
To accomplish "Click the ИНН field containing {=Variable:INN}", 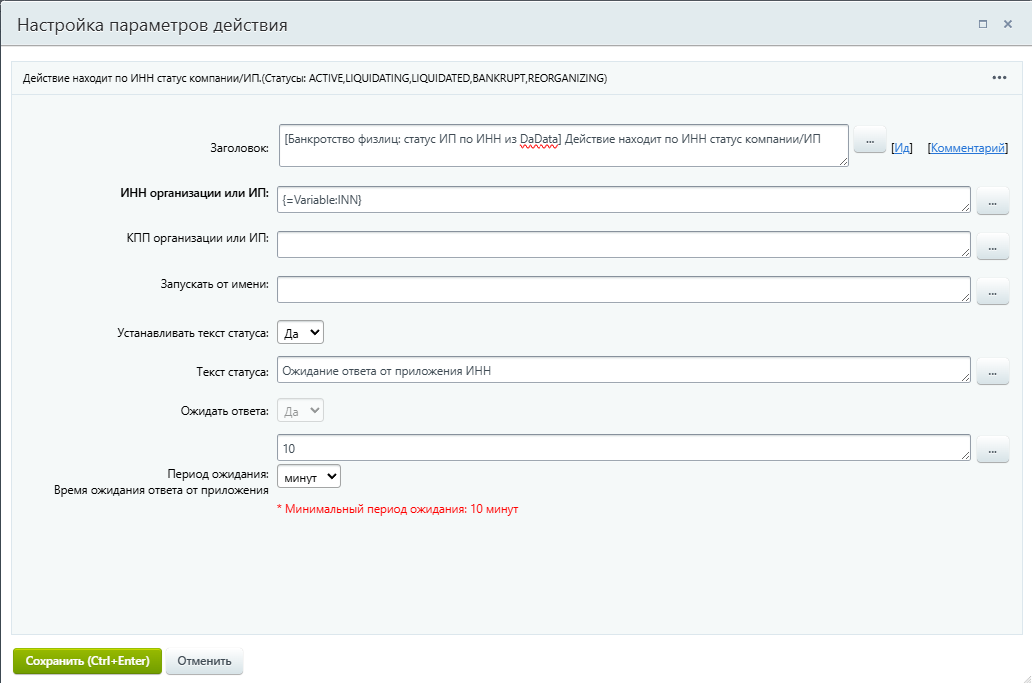I will pyautogui.click(x=623, y=200).
